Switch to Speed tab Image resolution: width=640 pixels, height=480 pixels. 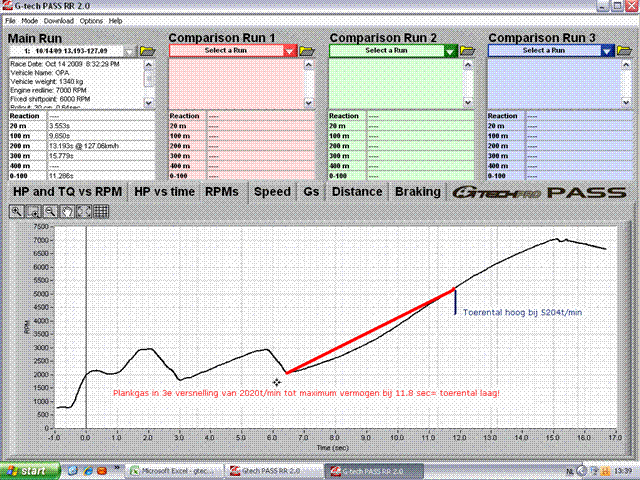pyautogui.click(x=272, y=192)
